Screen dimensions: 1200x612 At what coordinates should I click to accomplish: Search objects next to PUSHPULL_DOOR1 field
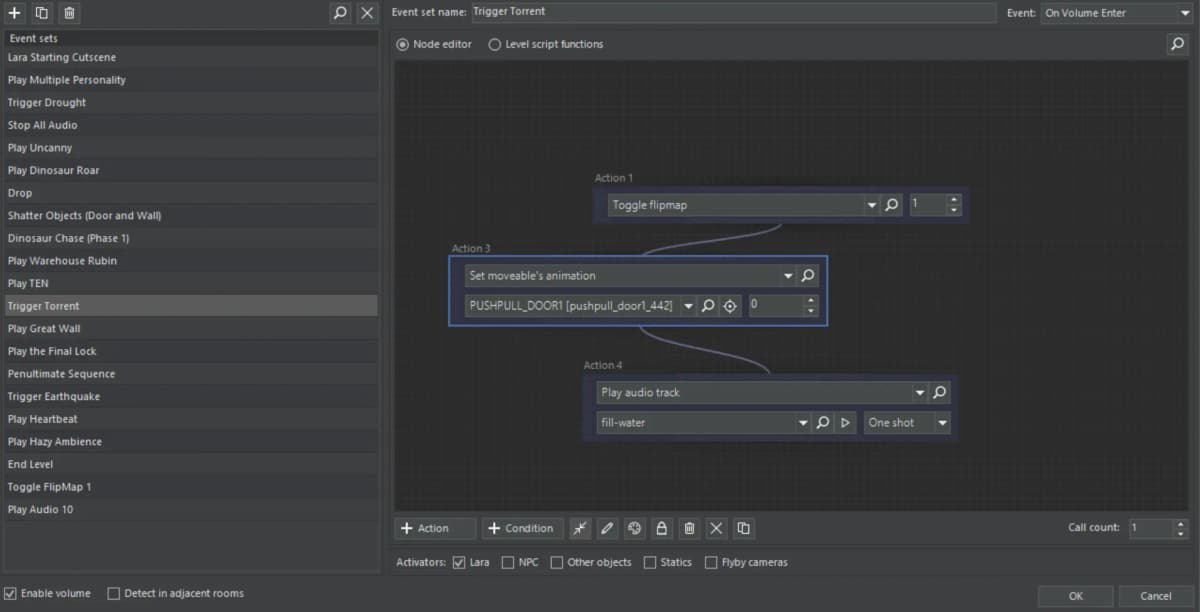tap(708, 306)
